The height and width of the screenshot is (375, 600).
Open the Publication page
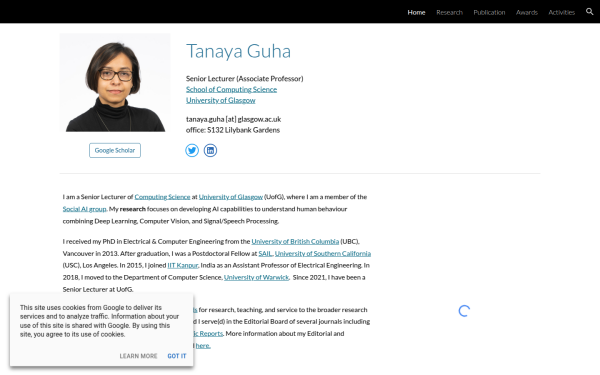[489, 12]
